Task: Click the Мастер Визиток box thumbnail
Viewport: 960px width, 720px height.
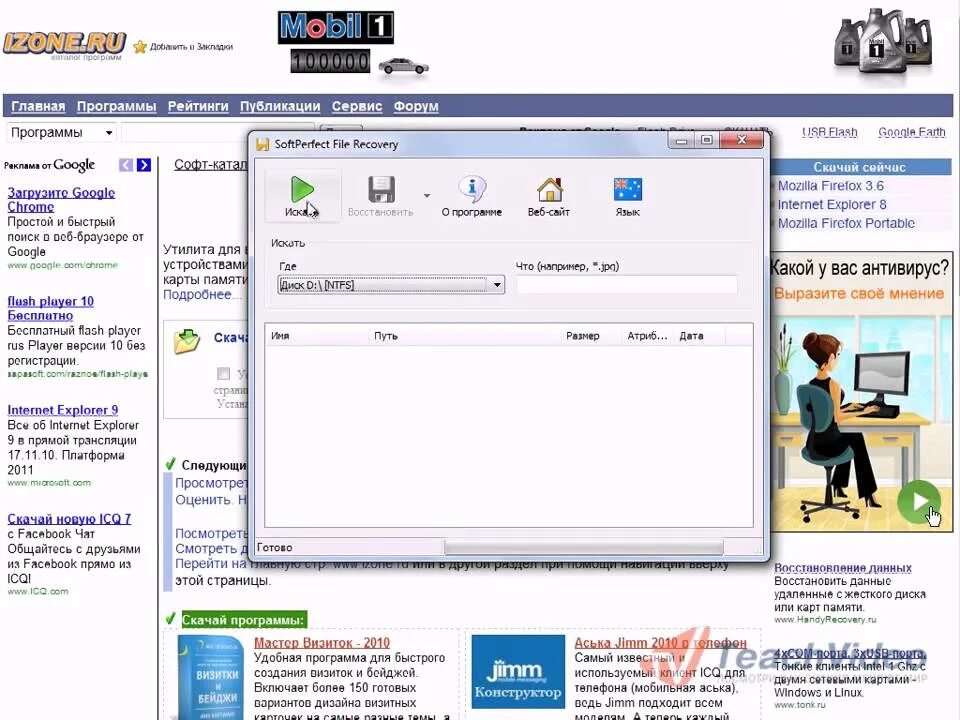Action: pyautogui.click(x=210, y=677)
